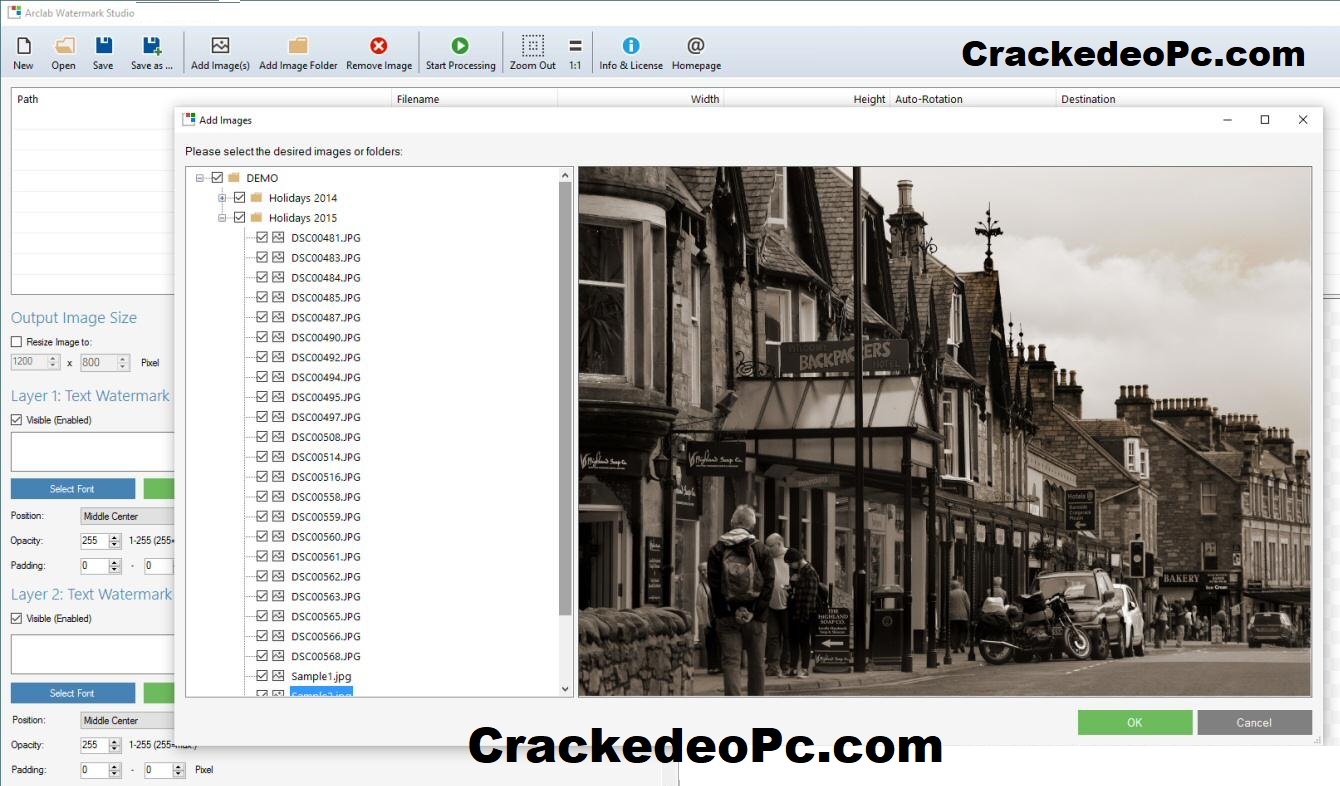Click the height 800 spinner arrows

[x=124, y=363]
